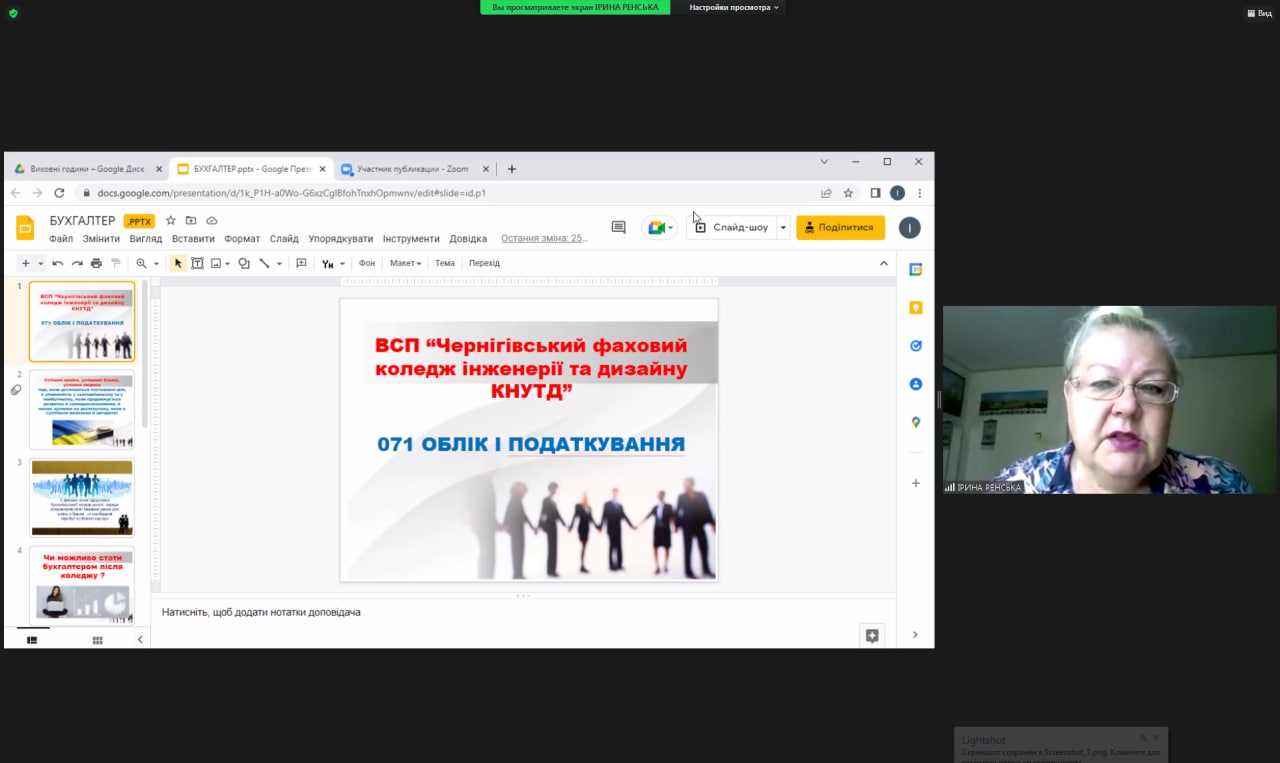Click the Поділитися share button
The image size is (1280, 763).
(840, 228)
